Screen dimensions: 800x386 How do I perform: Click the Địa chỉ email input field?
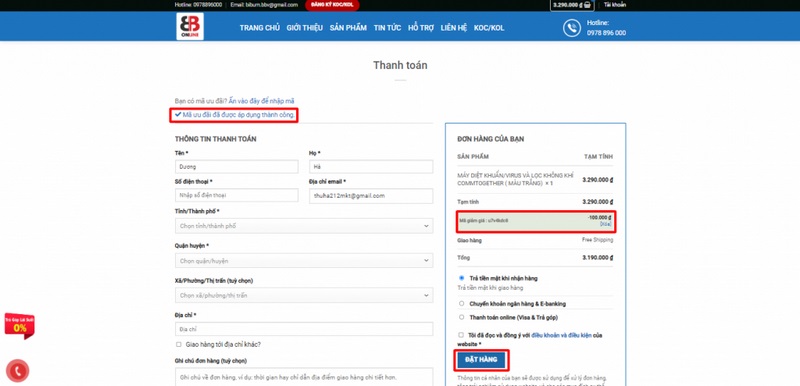(371, 196)
